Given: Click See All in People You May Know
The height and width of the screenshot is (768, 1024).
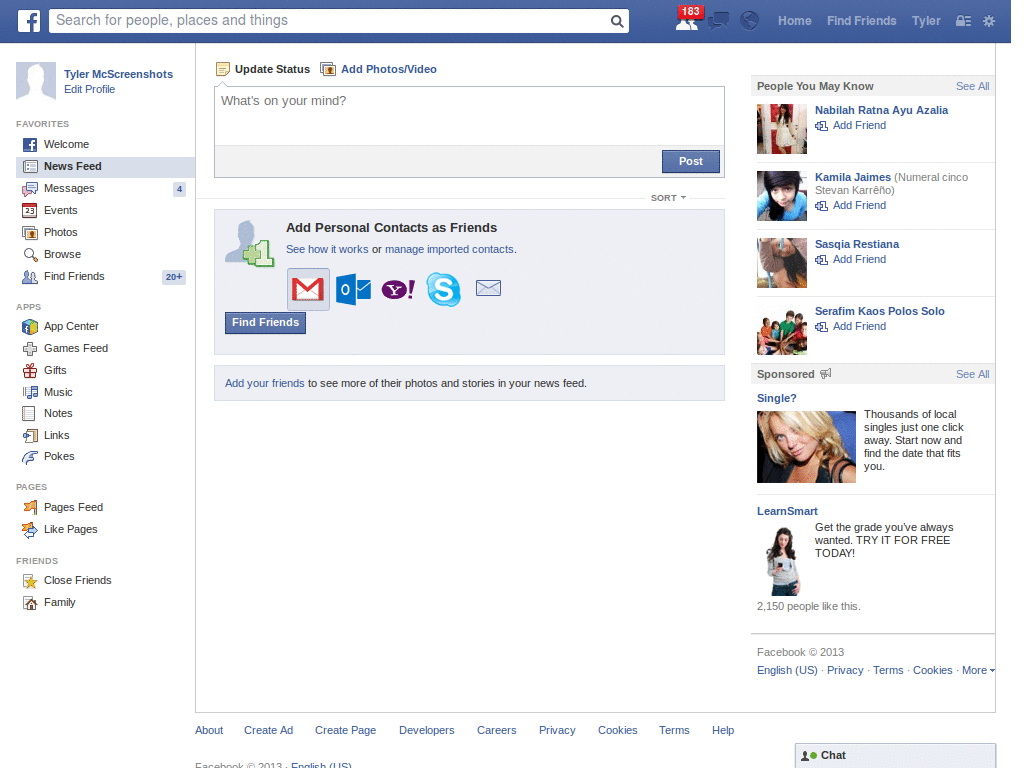Looking at the screenshot, I should pyautogui.click(x=972, y=86).
